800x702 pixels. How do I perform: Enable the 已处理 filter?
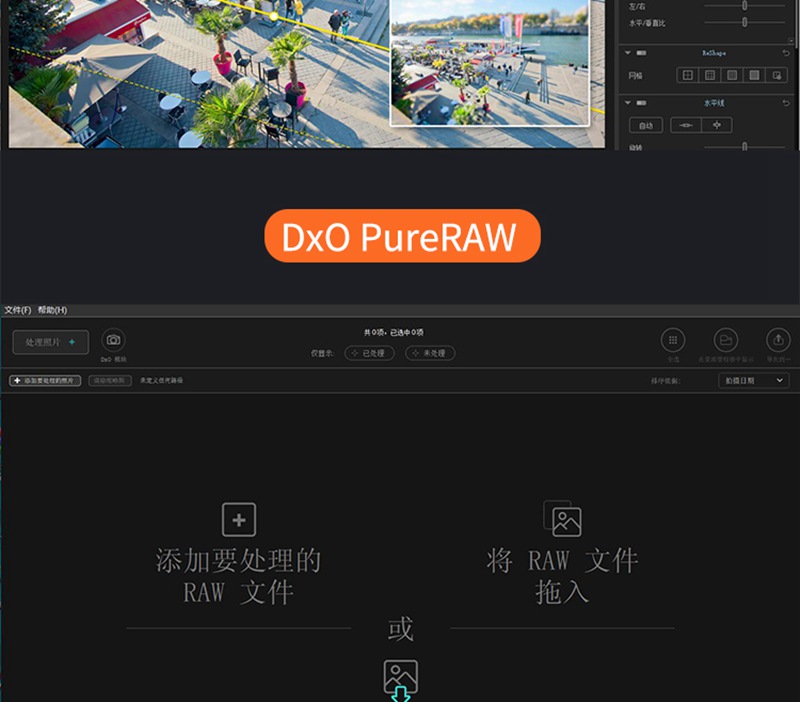(368, 352)
